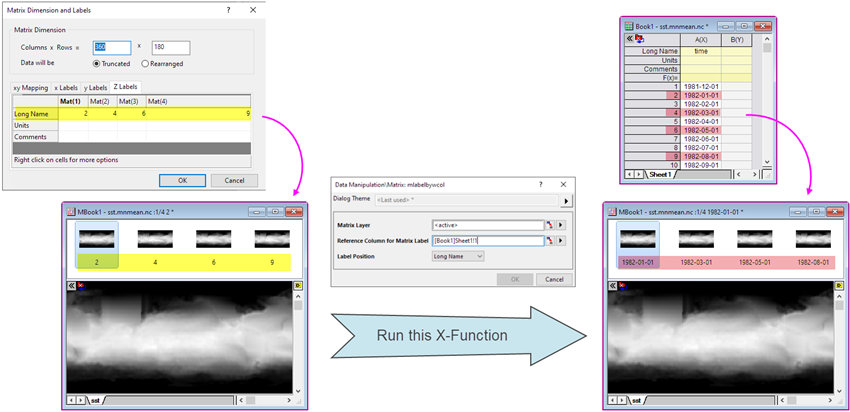Cancel the mlabelbywcol dialog
The width and height of the screenshot is (850, 412).
click(x=549, y=278)
